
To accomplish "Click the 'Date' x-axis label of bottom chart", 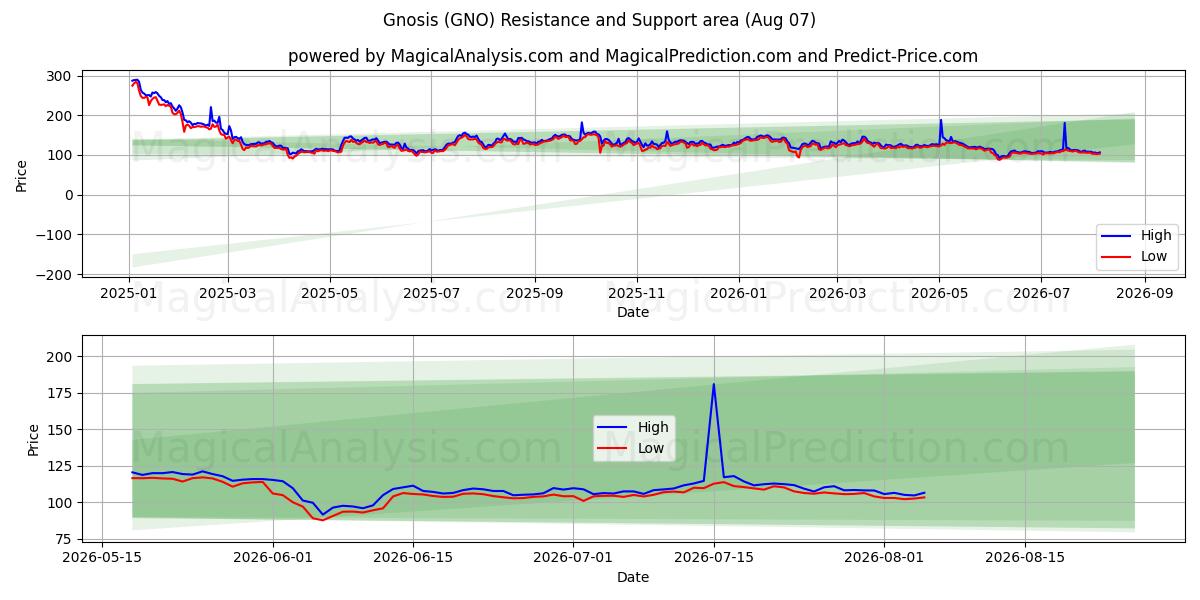I will coord(632,577).
